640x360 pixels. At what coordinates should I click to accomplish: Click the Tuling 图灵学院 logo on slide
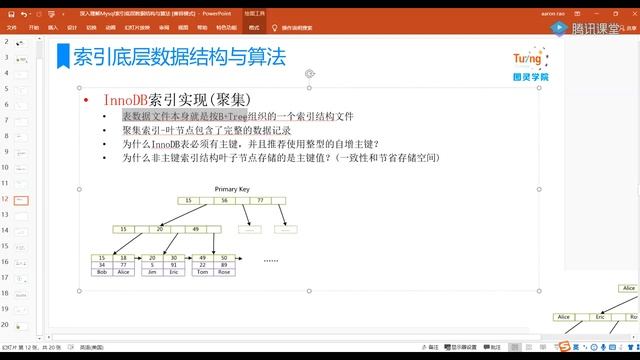(x=531, y=64)
